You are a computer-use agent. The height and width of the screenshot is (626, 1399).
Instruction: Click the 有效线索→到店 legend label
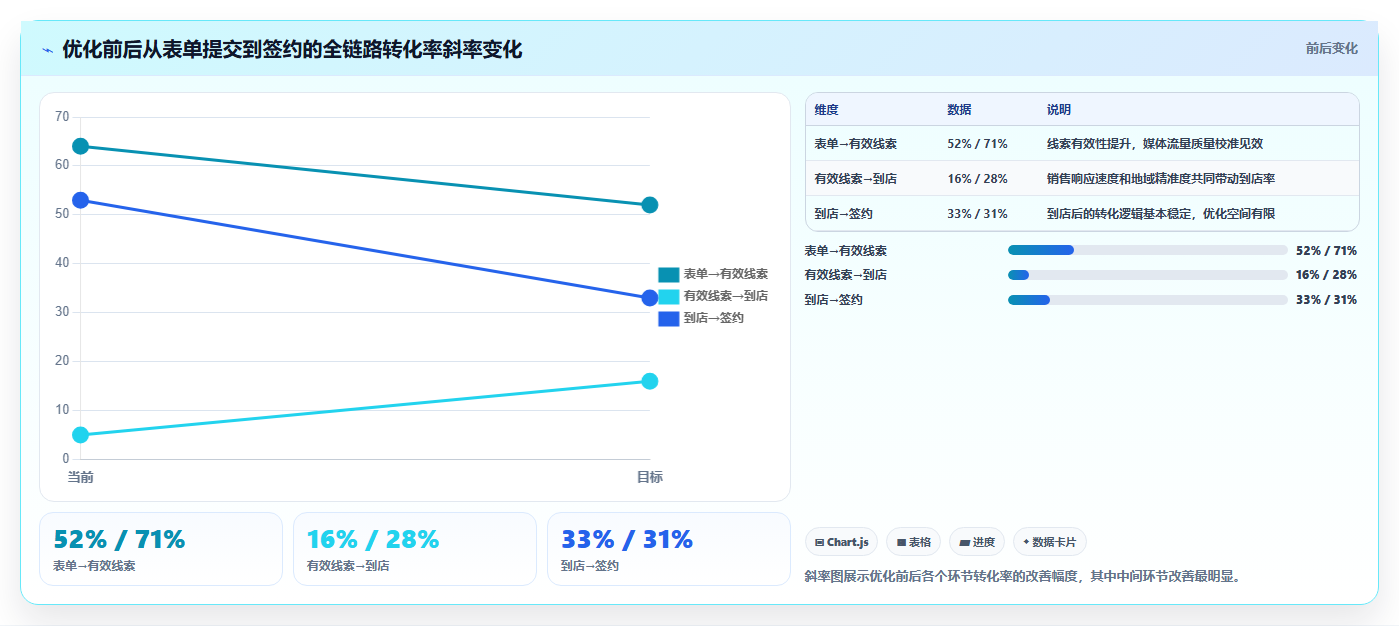pos(726,296)
